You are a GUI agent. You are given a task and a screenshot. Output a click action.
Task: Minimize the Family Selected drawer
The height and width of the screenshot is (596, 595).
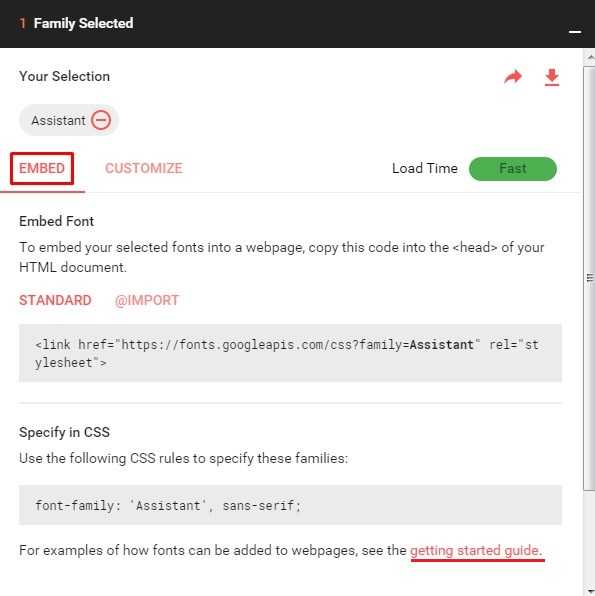[575, 32]
